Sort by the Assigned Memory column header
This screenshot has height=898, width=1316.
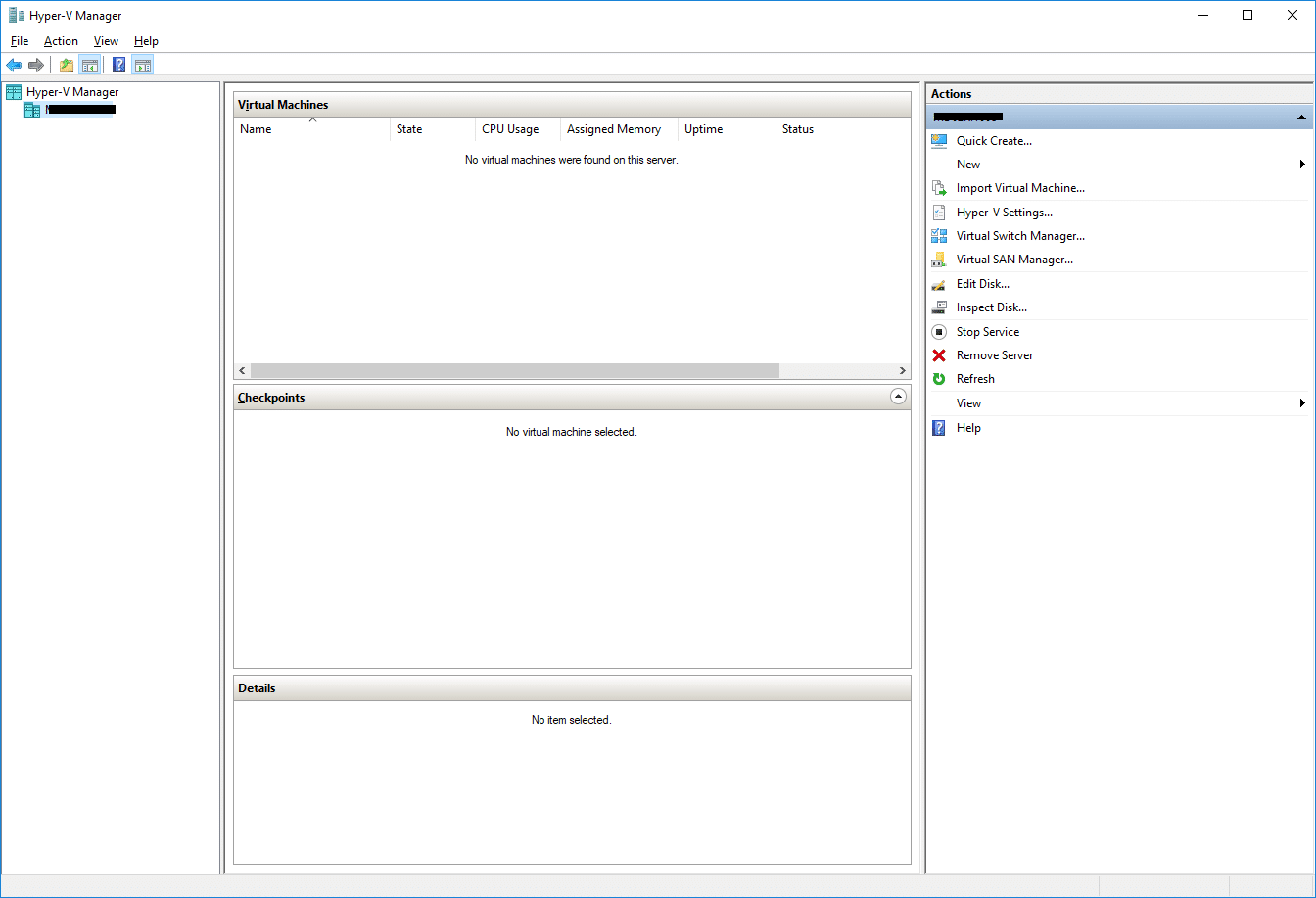click(x=619, y=129)
